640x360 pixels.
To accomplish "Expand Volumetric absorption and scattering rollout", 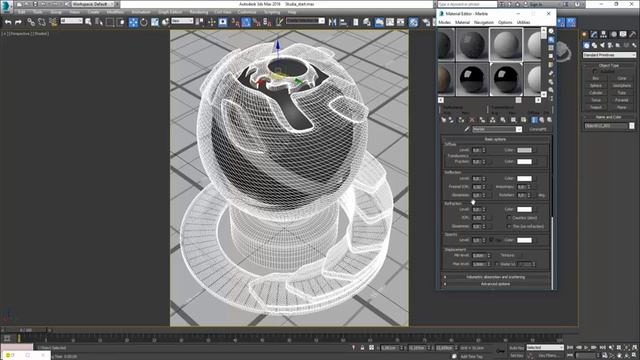I will point(495,277).
